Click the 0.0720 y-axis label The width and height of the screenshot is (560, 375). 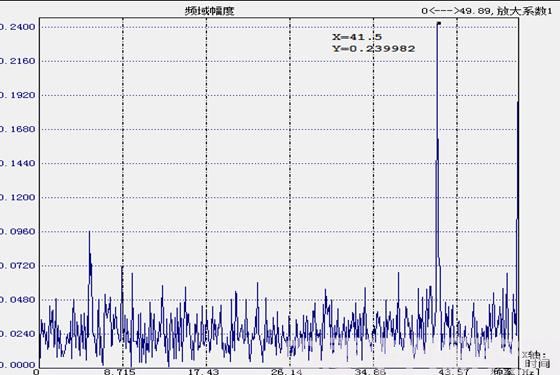click(17, 265)
